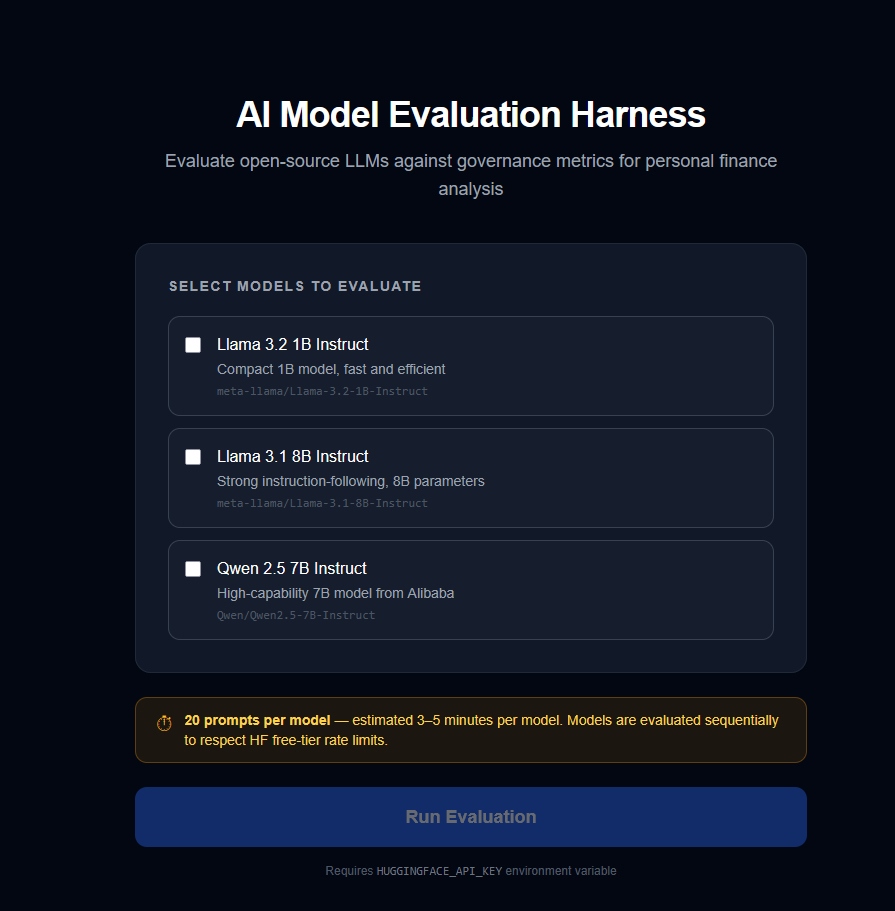Screen dimensions: 895x911
Task: Click the Compact 1B model description text
Action: point(331,369)
